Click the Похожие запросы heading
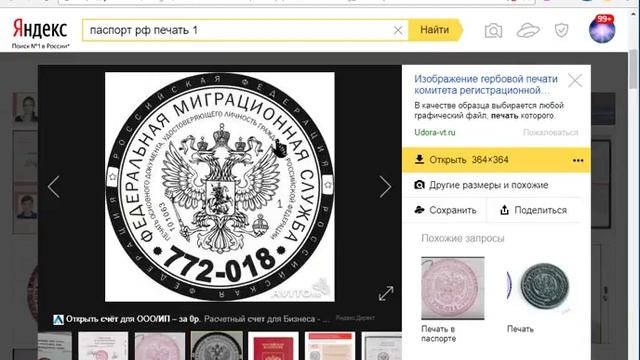 (x=463, y=238)
